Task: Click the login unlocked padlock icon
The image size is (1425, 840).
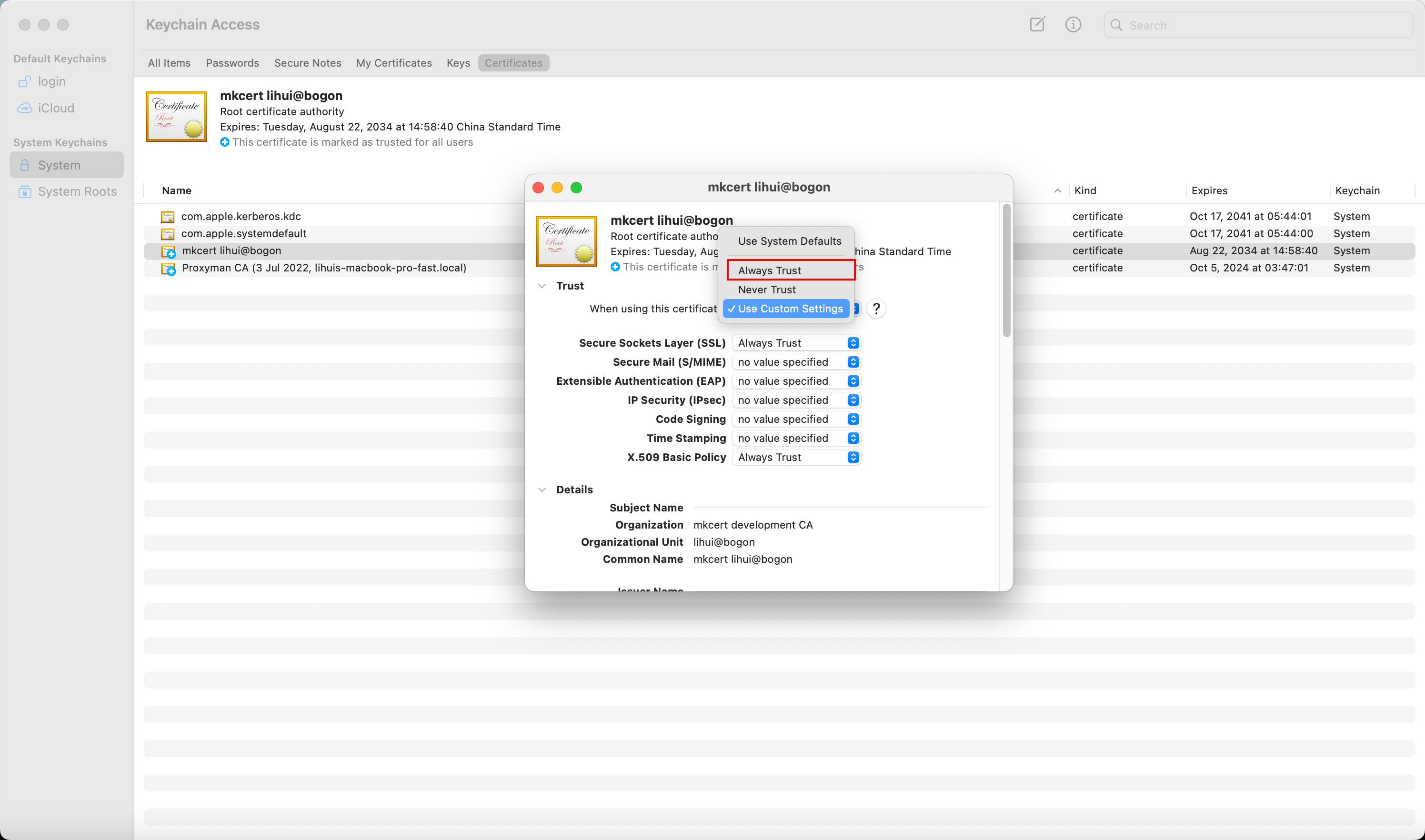Action: [x=24, y=81]
